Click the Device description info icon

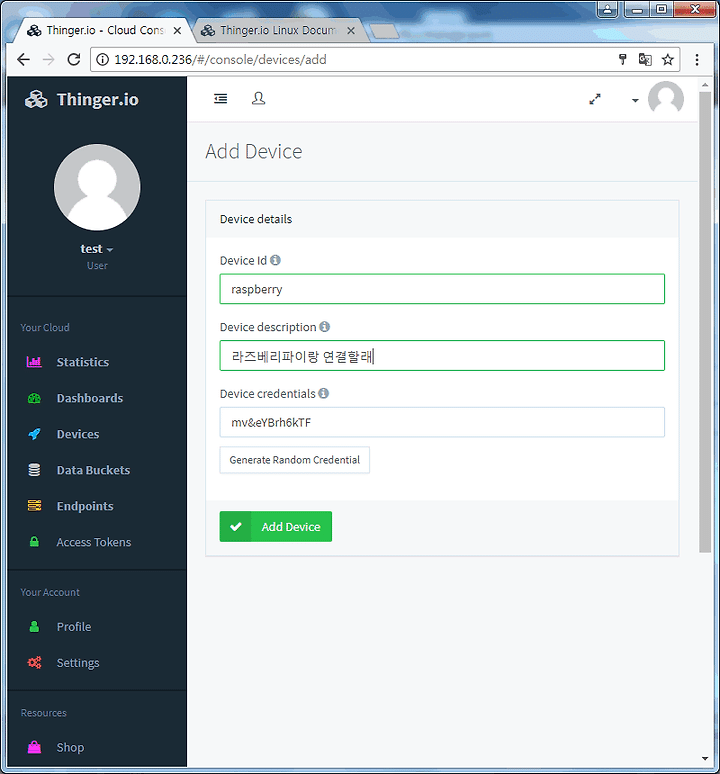pos(324,326)
